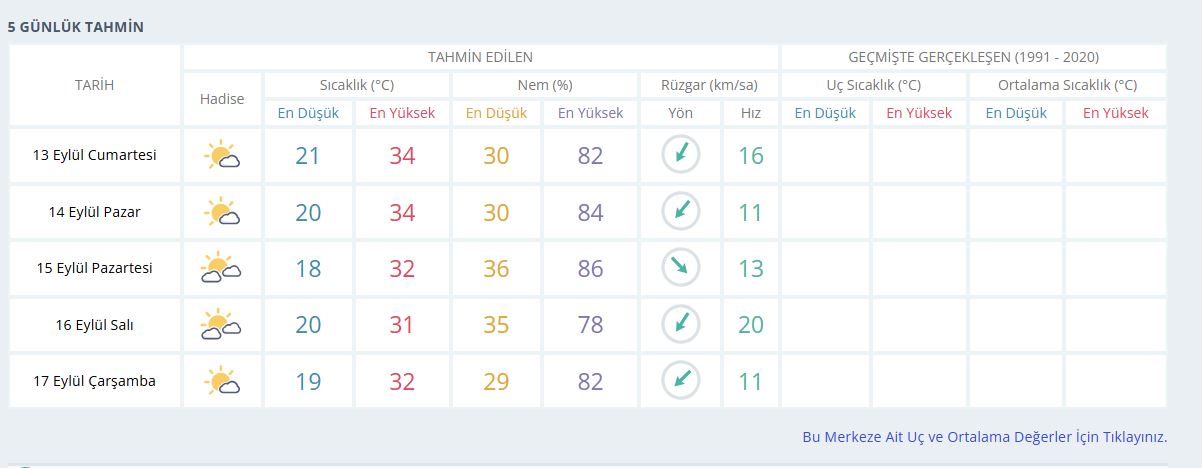Click the 14 Eylül Pazar weather icon

(x=221, y=212)
